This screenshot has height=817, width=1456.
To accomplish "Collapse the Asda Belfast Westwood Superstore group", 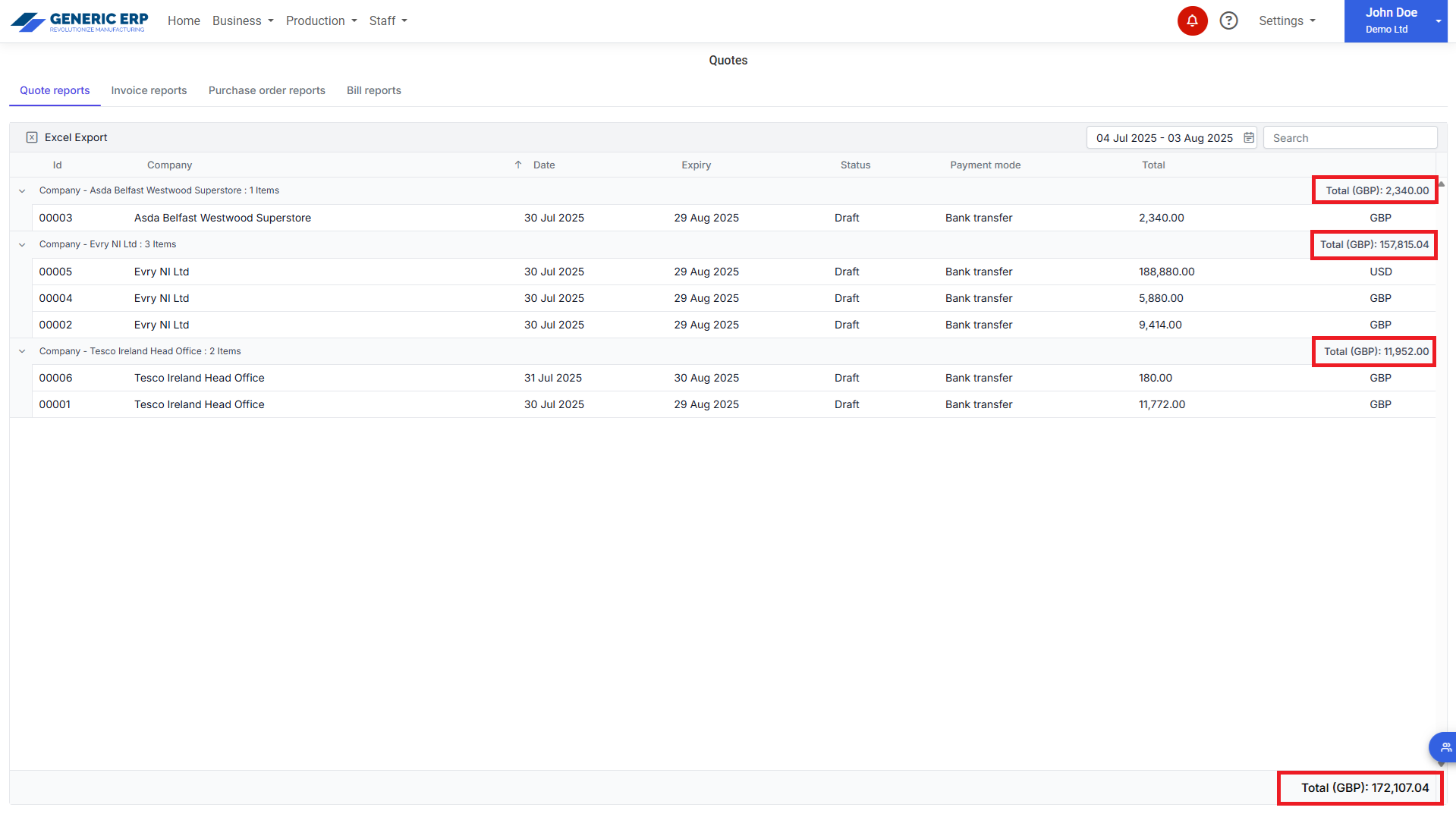I will pos(22,191).
